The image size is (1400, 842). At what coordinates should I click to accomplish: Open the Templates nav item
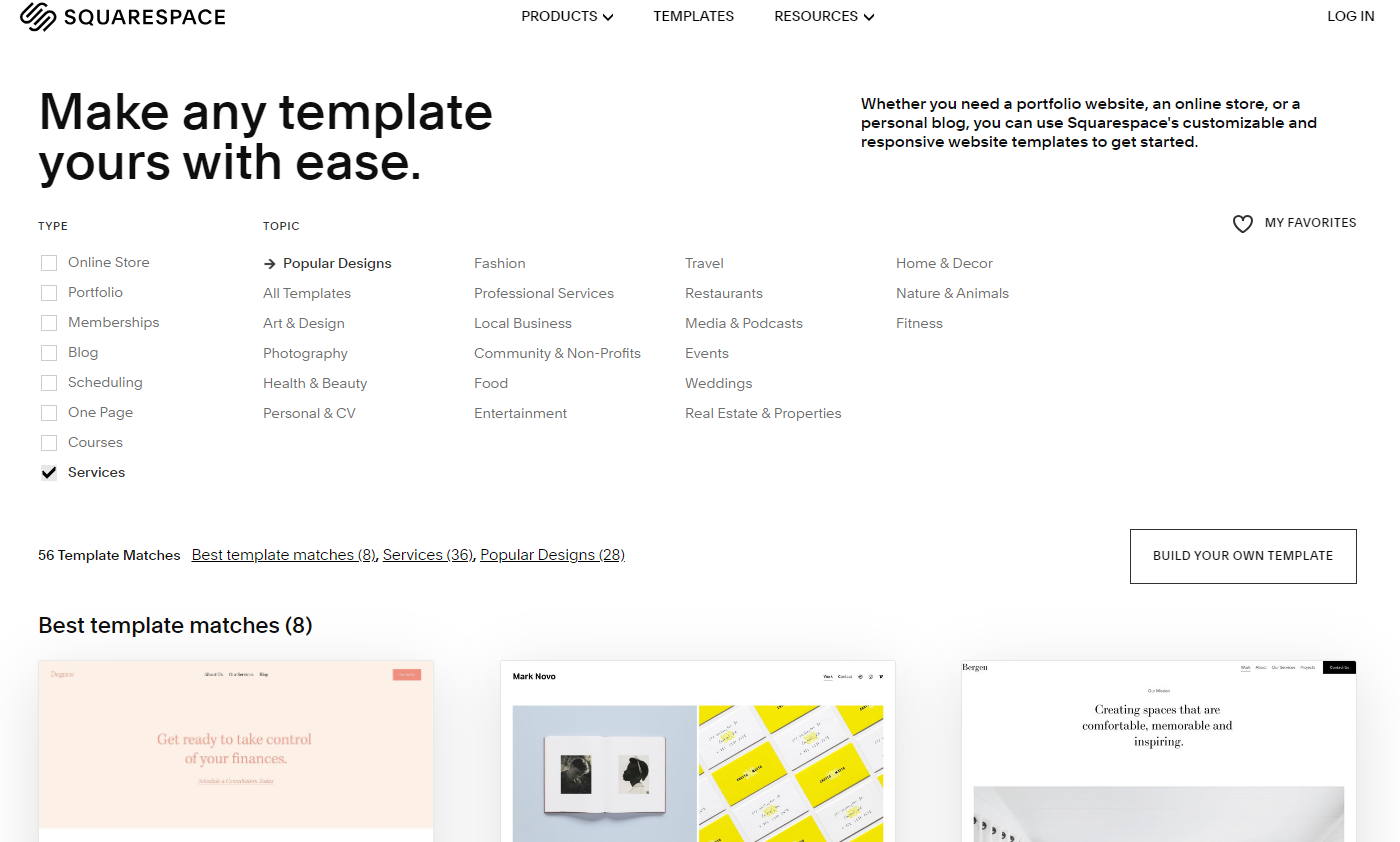[694, 16]
